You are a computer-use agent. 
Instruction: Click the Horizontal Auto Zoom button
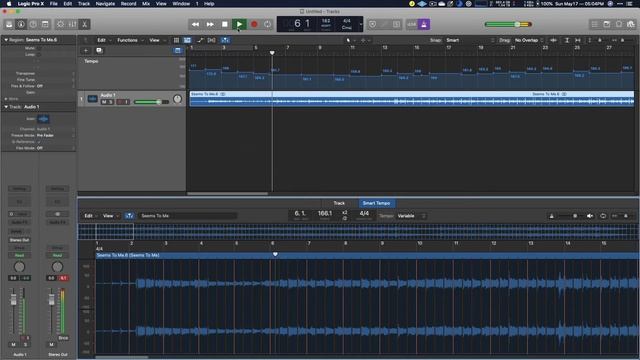pyautogui.click(x=578, y=40)
